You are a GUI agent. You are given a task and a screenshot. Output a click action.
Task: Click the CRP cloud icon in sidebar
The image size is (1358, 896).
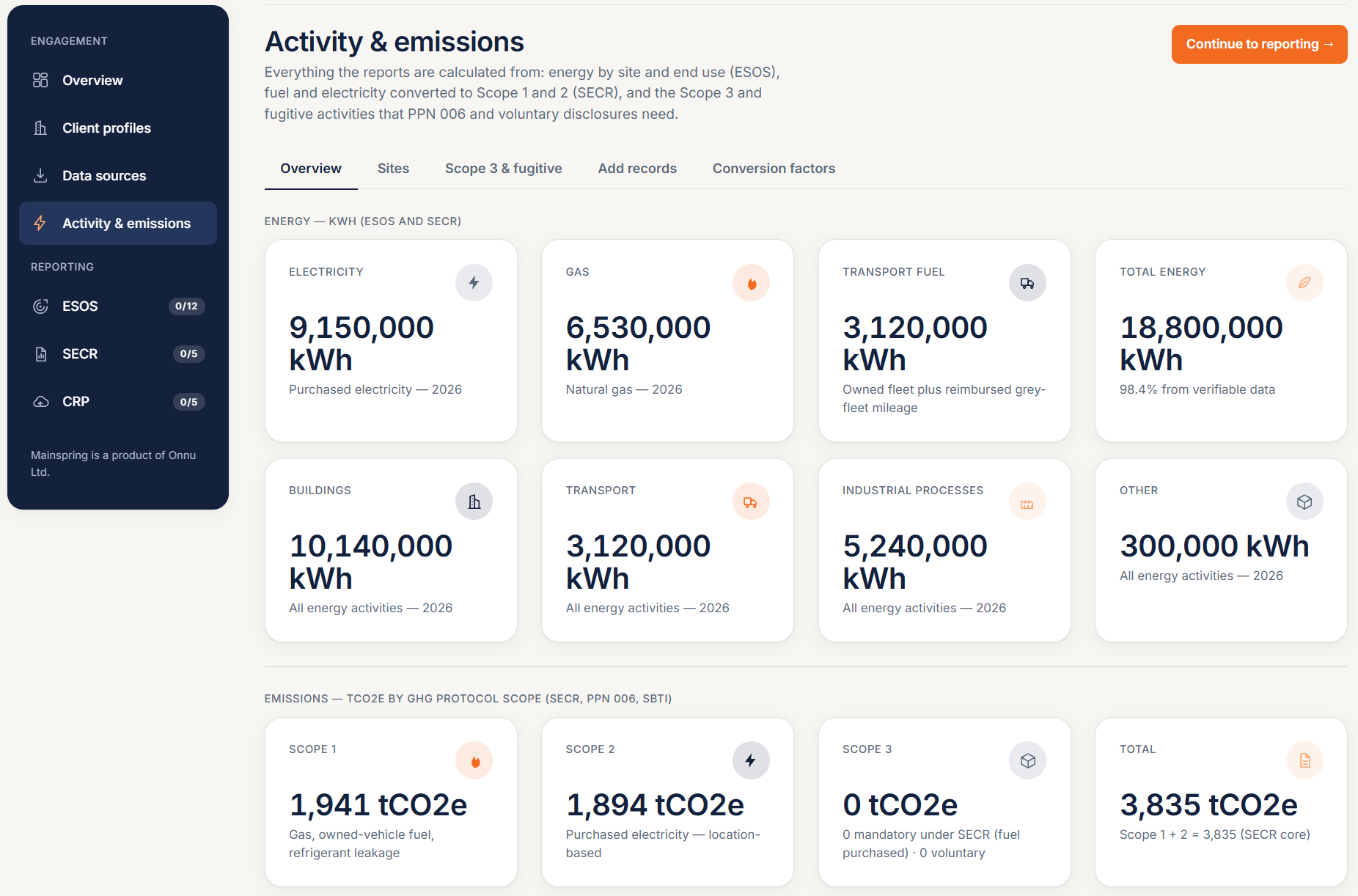point(40,401)
